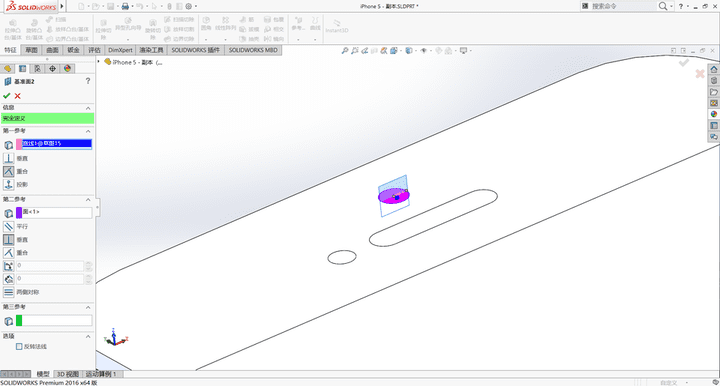Switch to the 曲面 surfaces tab
Screen dimensions: 720x386
click(52, 50)
